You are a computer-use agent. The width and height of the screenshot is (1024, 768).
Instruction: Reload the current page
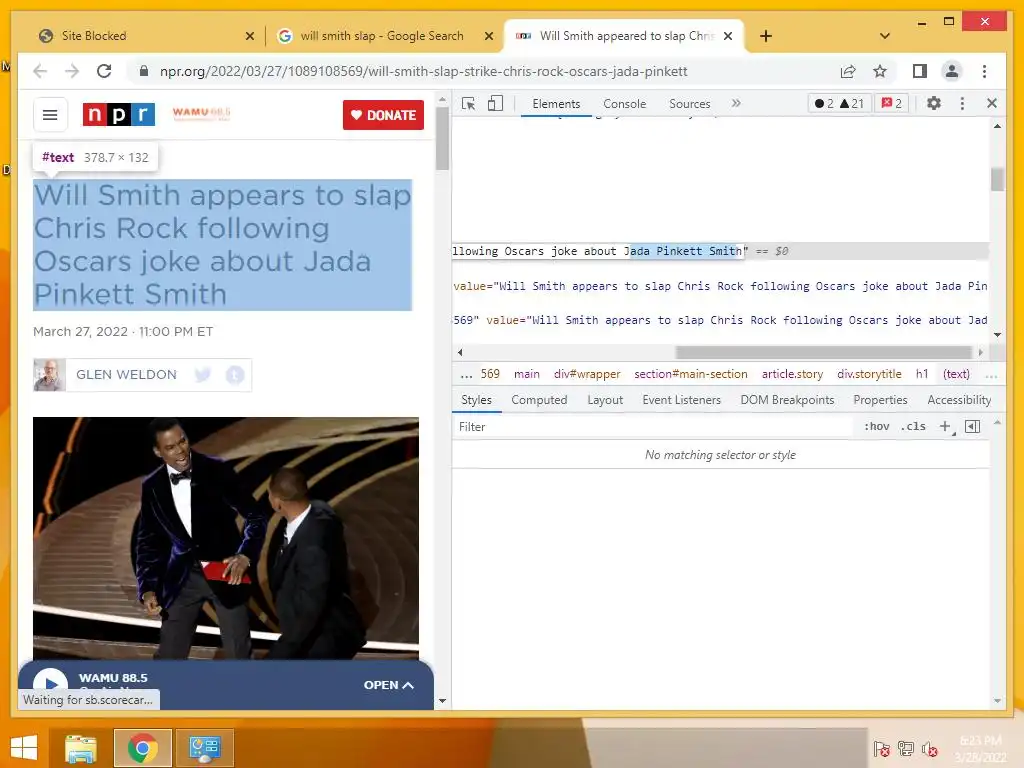(x=104, y=71)
